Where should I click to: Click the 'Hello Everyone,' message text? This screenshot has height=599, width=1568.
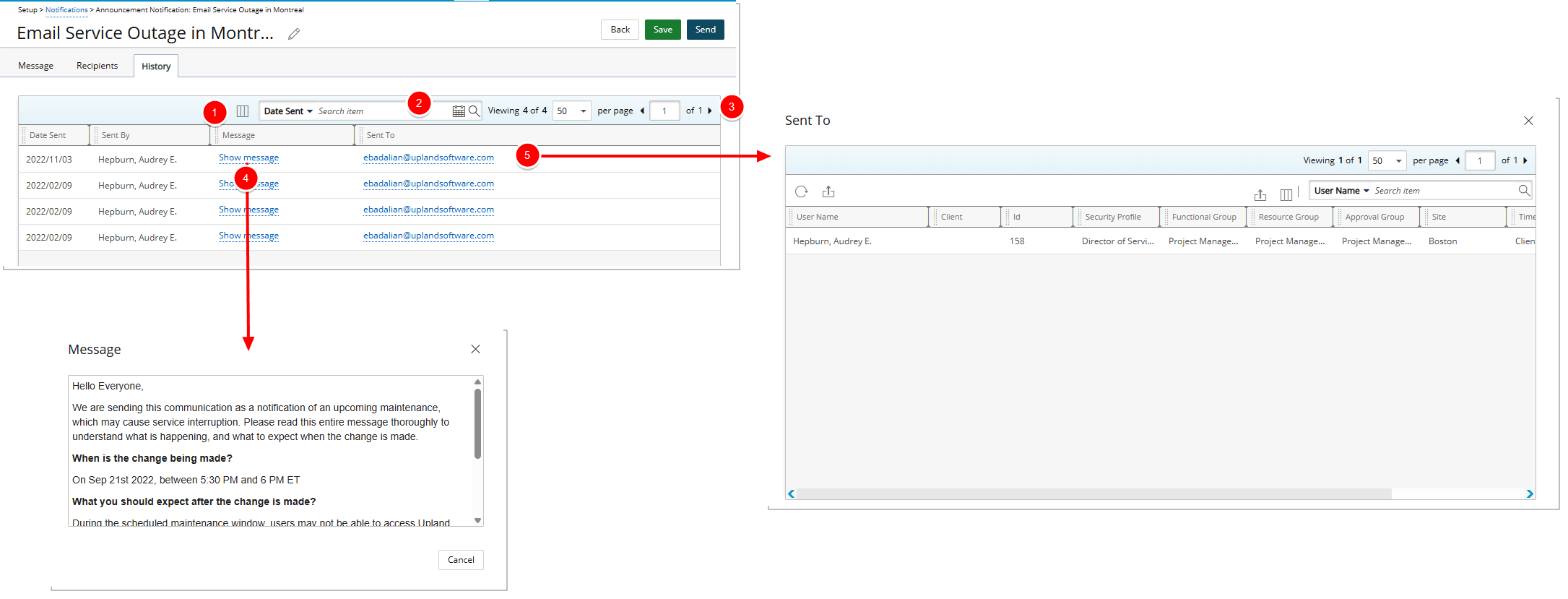click(x=108, y=387)
